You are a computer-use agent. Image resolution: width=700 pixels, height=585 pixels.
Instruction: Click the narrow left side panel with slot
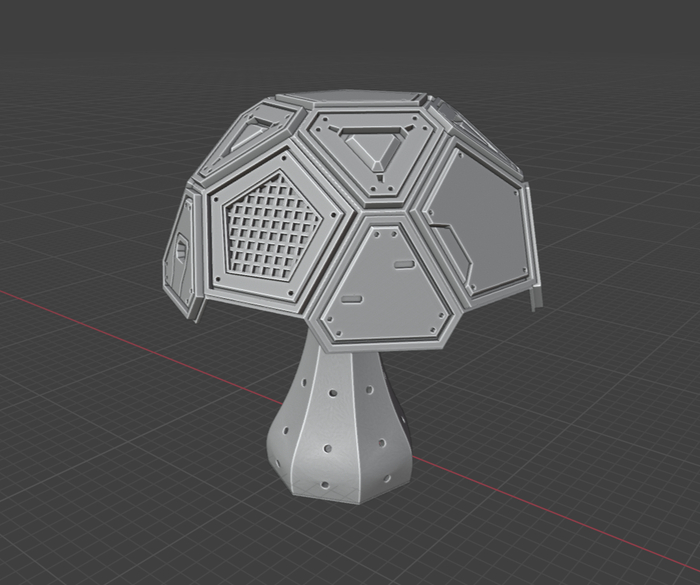[x=184, y=250]
